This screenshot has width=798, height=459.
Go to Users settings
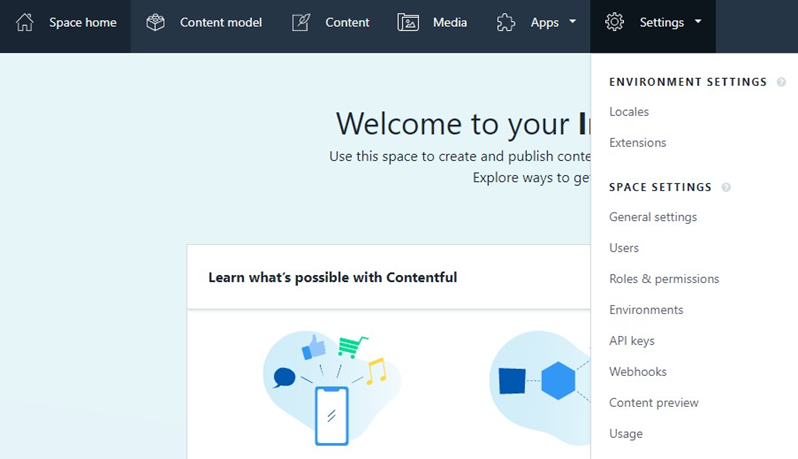pos(624,248)
